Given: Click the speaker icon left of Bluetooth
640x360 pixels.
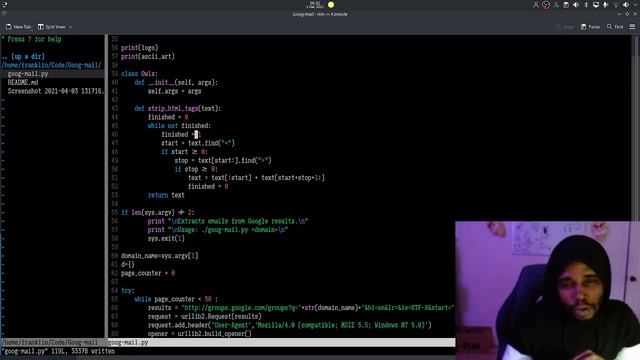Looking at the screenshot, I should [x=576, y=5].
